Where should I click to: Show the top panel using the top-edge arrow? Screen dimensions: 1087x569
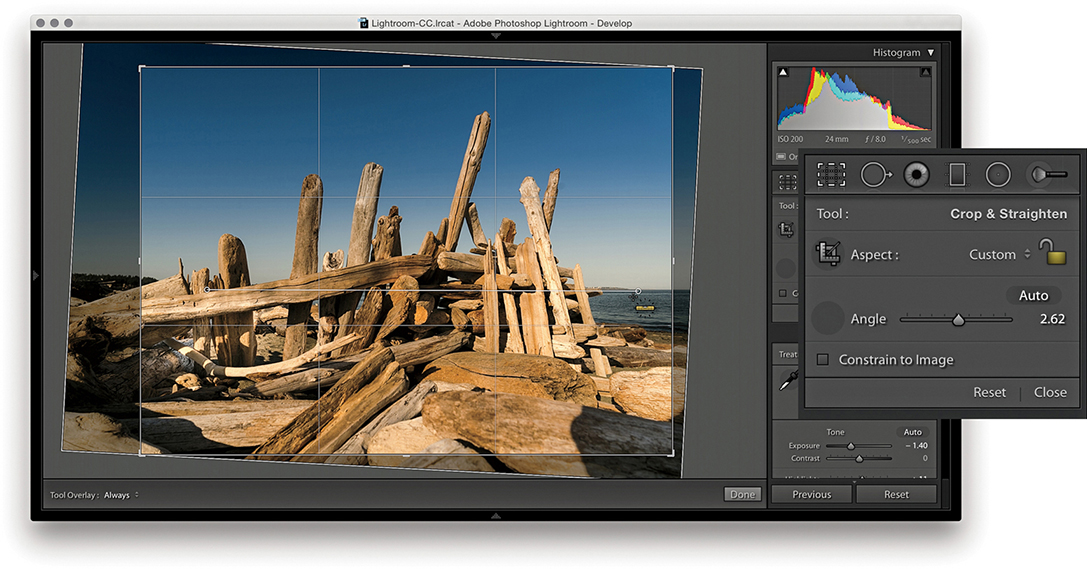coord(496,36)
